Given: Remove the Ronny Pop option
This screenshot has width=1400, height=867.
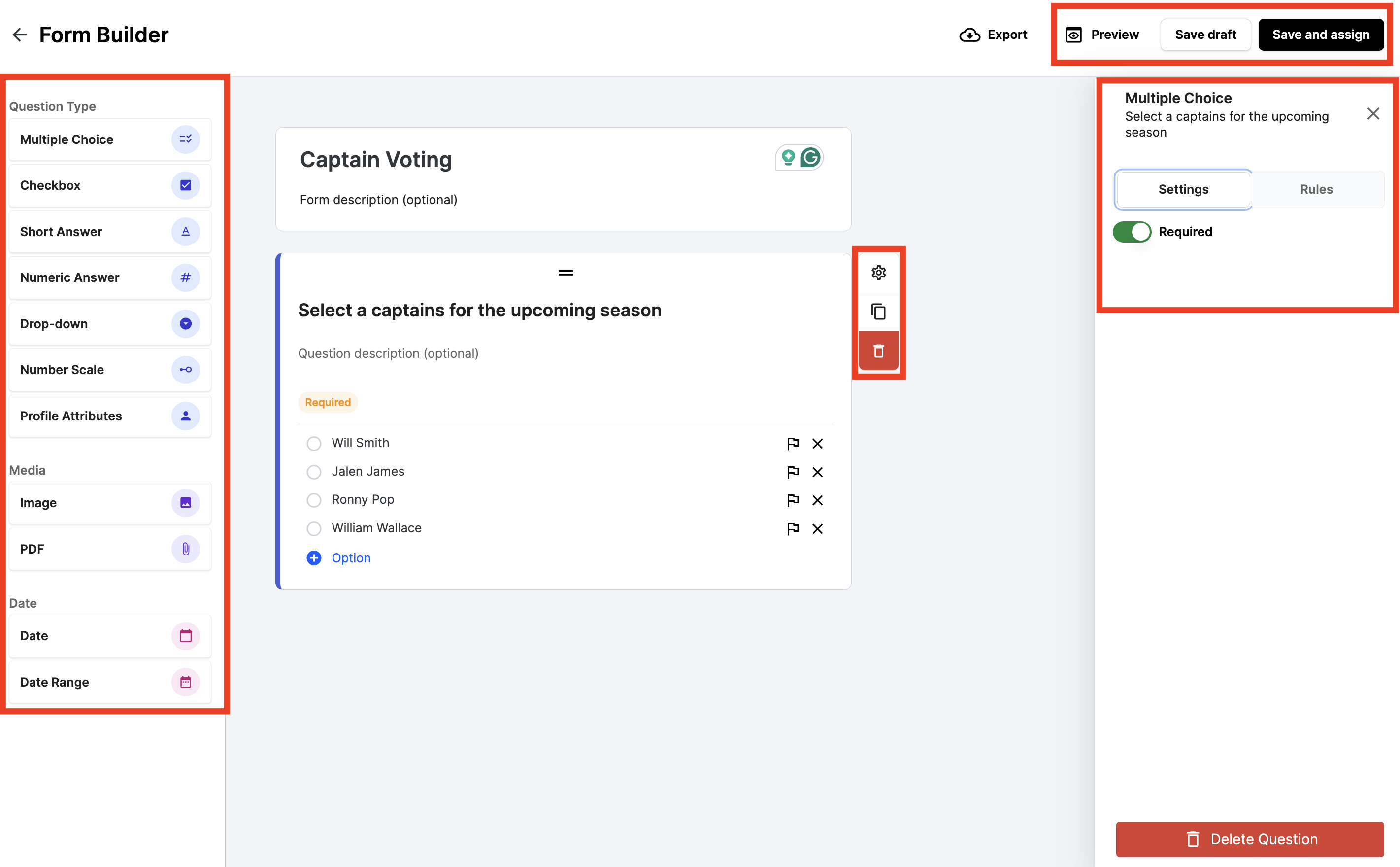Looking at the screenshot, I should pyautogui.click(x=818, y=500).
